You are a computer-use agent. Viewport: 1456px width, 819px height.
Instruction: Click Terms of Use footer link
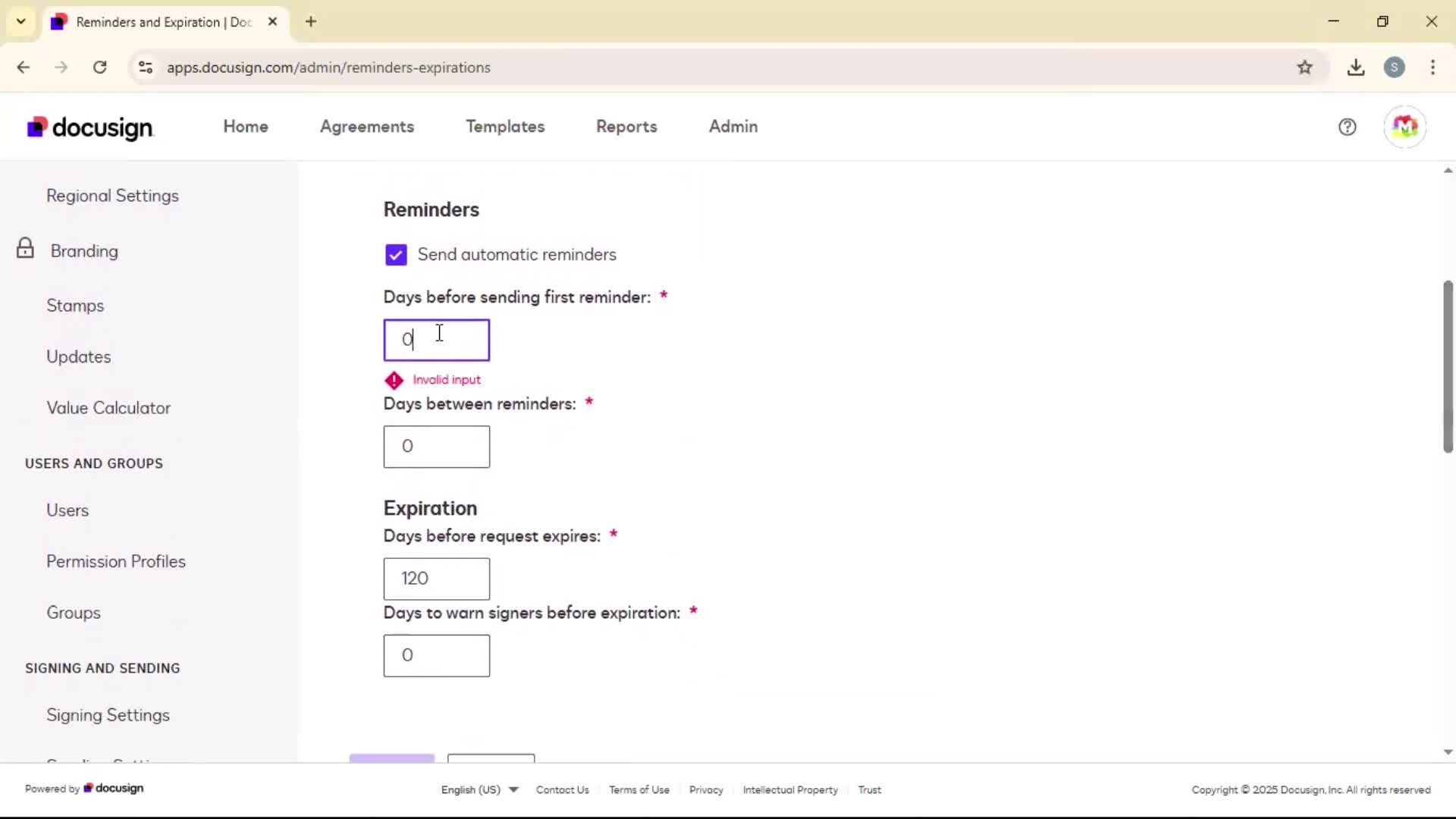pos(639,790)
